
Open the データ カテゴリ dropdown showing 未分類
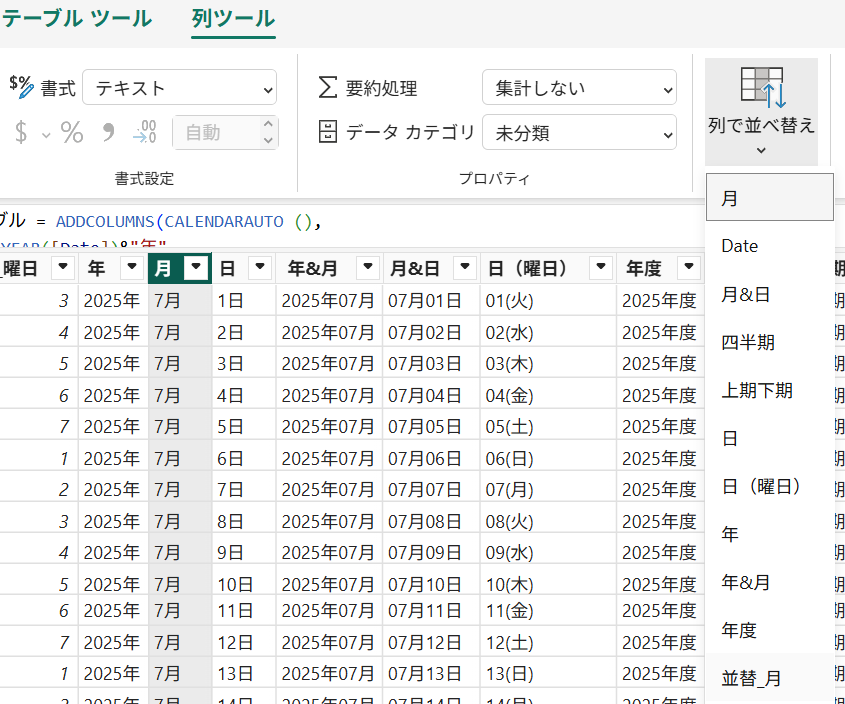[579, 133]
